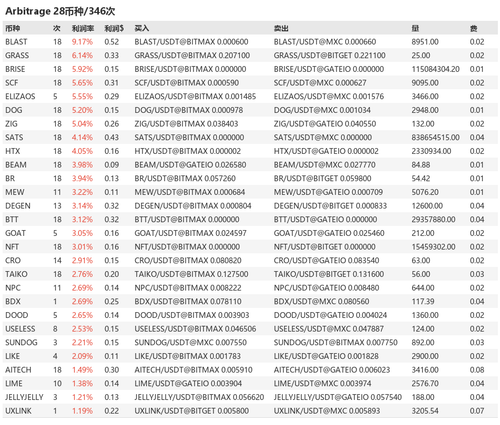Image resolution: width=500 pixels, height=425 pixels.
Task: Select the ELIZAOS coin name cell
Action: [20, 97]
